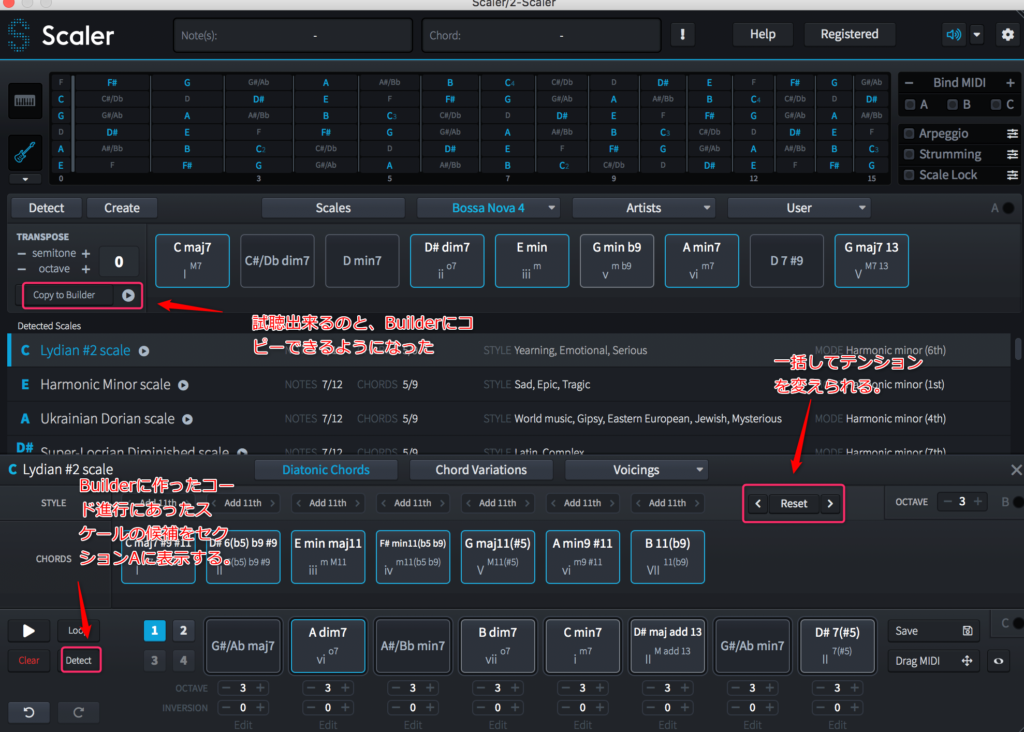The height and width of the screenshot is (732, 1024).
Task: Enable the Arpeggio checkbox
Action: tap(908, 134)
